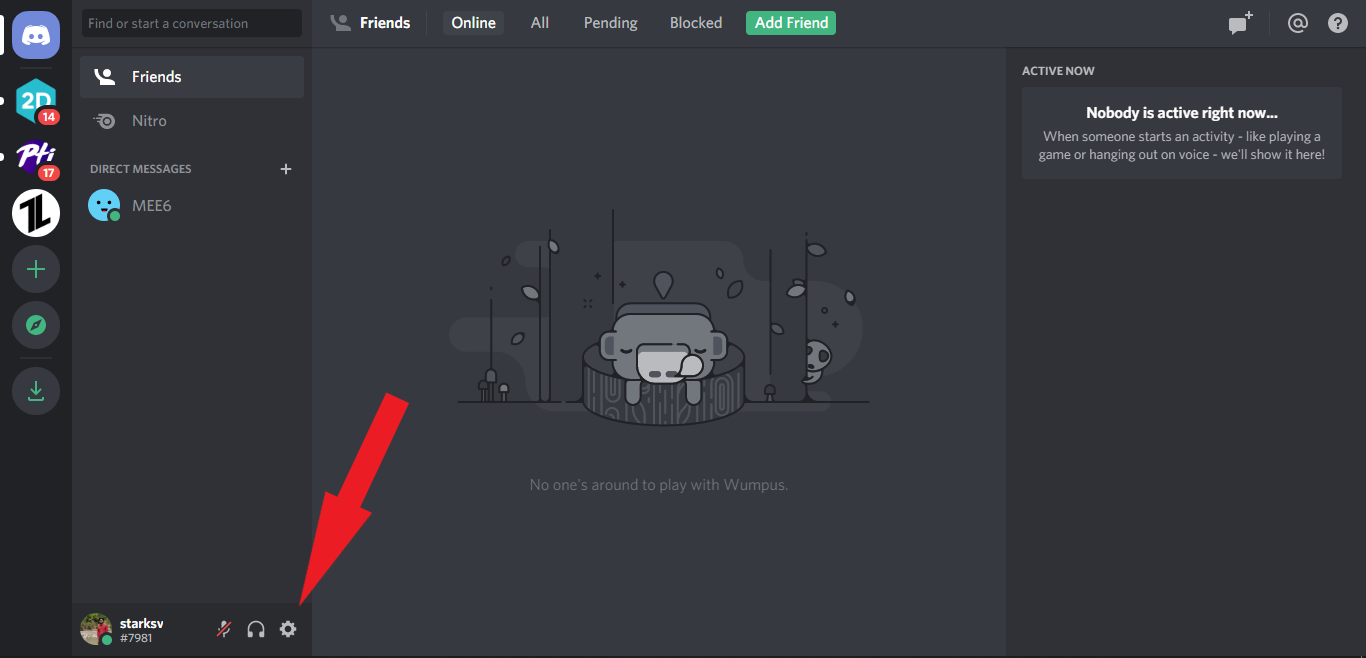Click the Friends icon in the sidebar

(x=103, y=77)
